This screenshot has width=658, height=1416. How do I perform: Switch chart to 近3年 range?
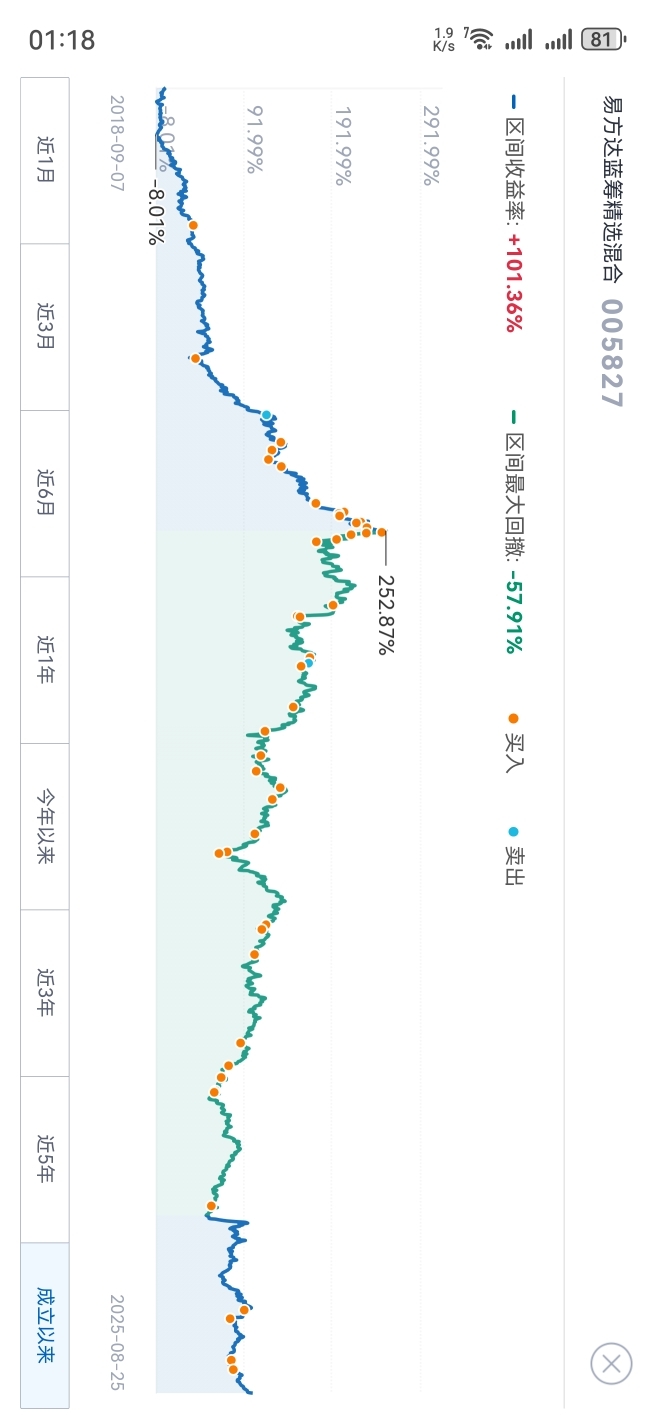click(x=45, y=993)
